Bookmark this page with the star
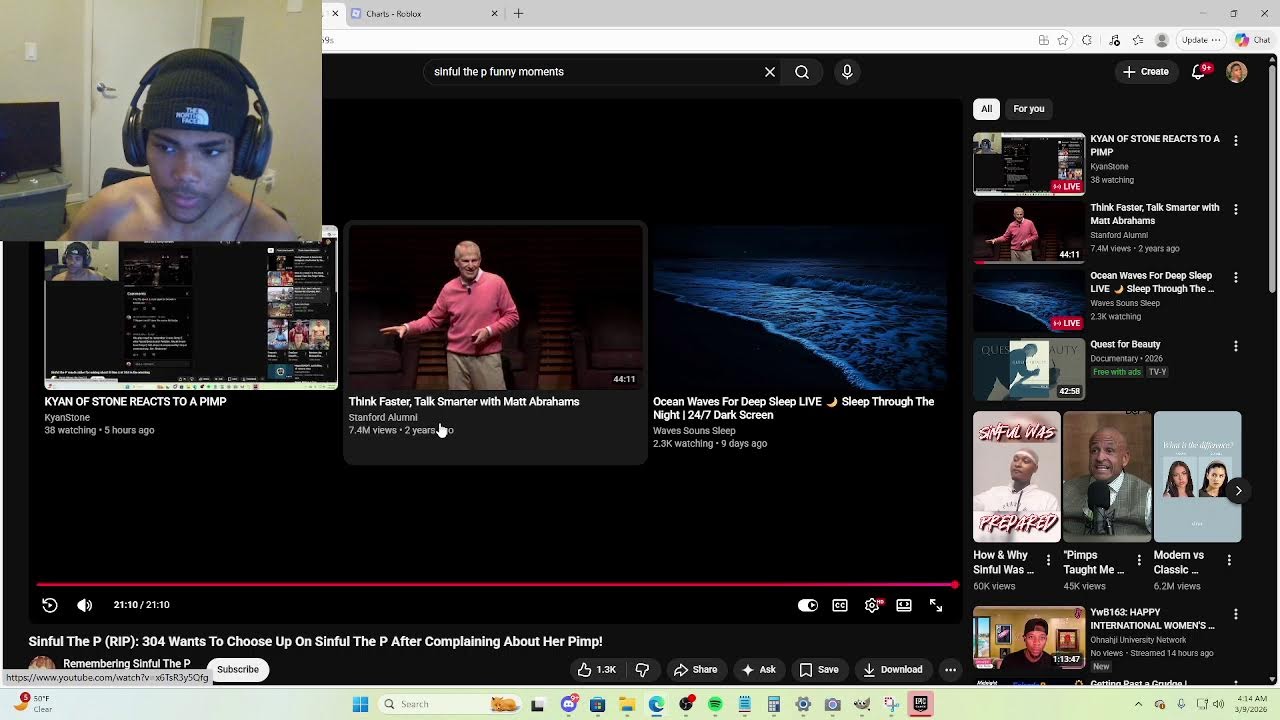 [1063, 40]
